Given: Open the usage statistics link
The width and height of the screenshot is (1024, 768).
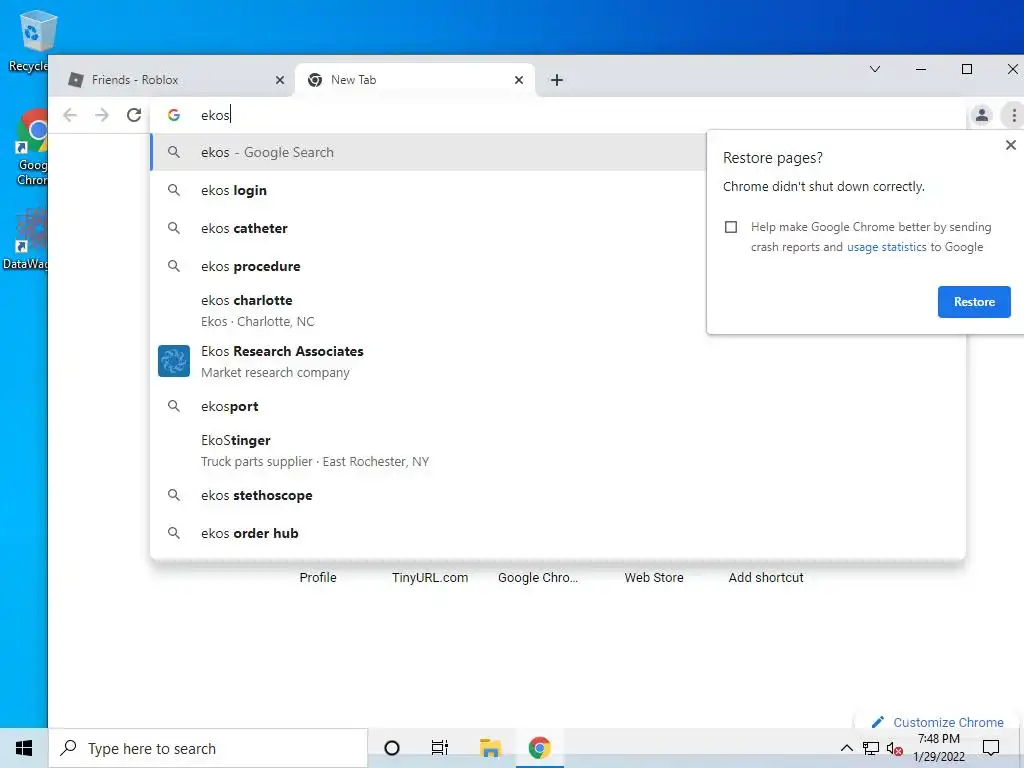Looking at the screenshot, I should click(x=886, y=247).
